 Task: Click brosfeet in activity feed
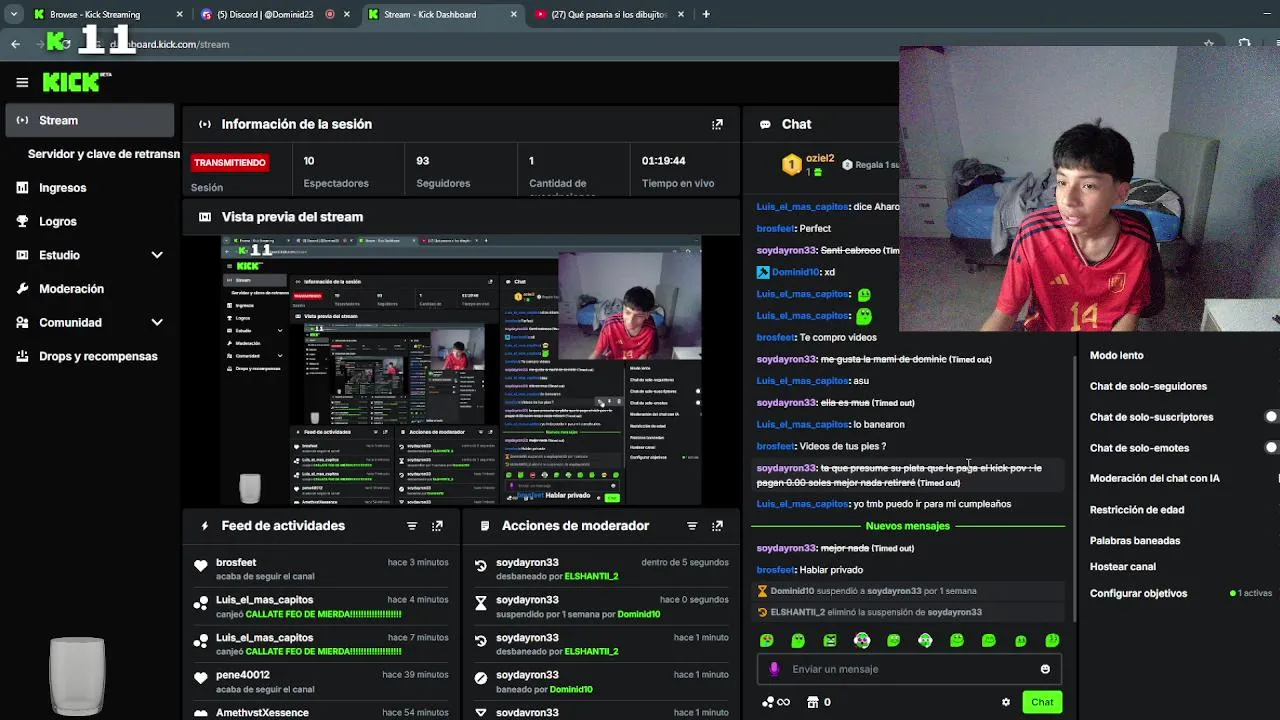236,563
